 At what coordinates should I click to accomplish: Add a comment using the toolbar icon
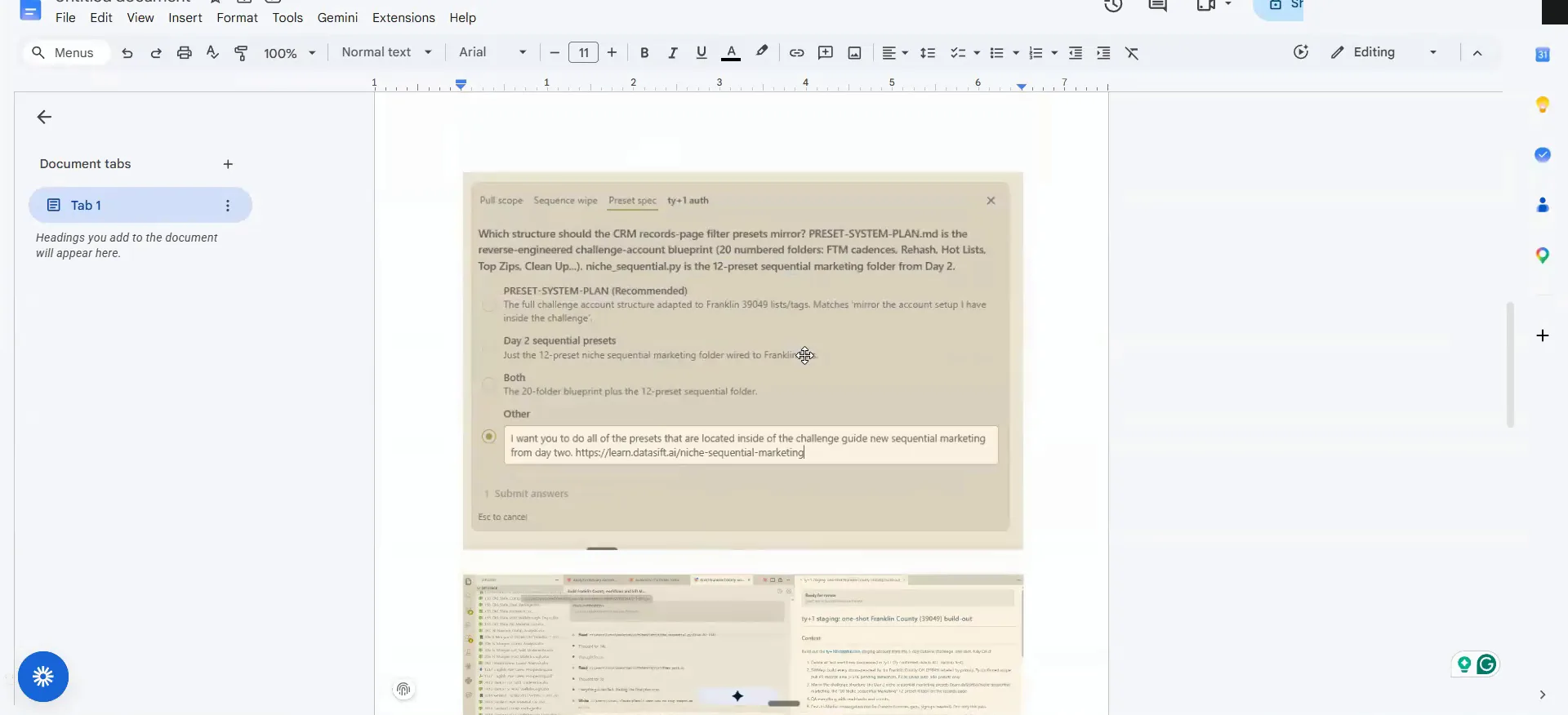point(826,53)
